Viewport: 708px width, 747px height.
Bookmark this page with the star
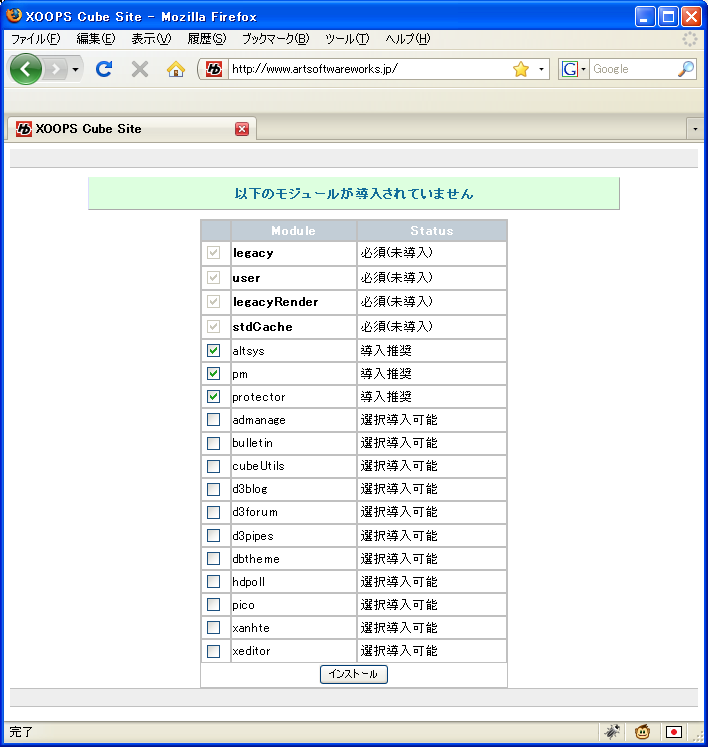pos(520,69)
